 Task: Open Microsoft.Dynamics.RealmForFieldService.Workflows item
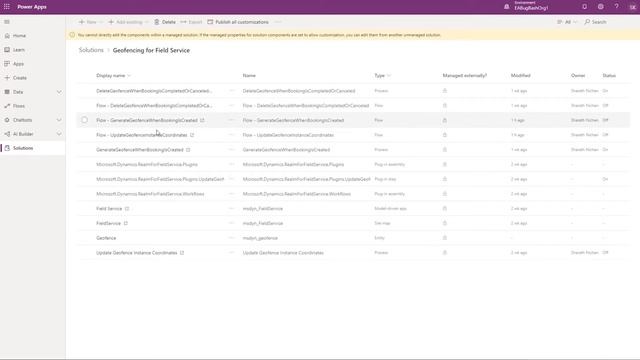click(x=150, y=194)
